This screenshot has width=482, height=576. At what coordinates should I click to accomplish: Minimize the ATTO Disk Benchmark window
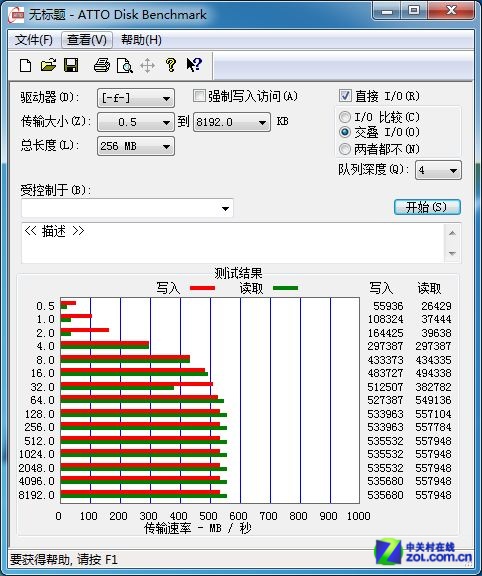click(x=387, y=11)
